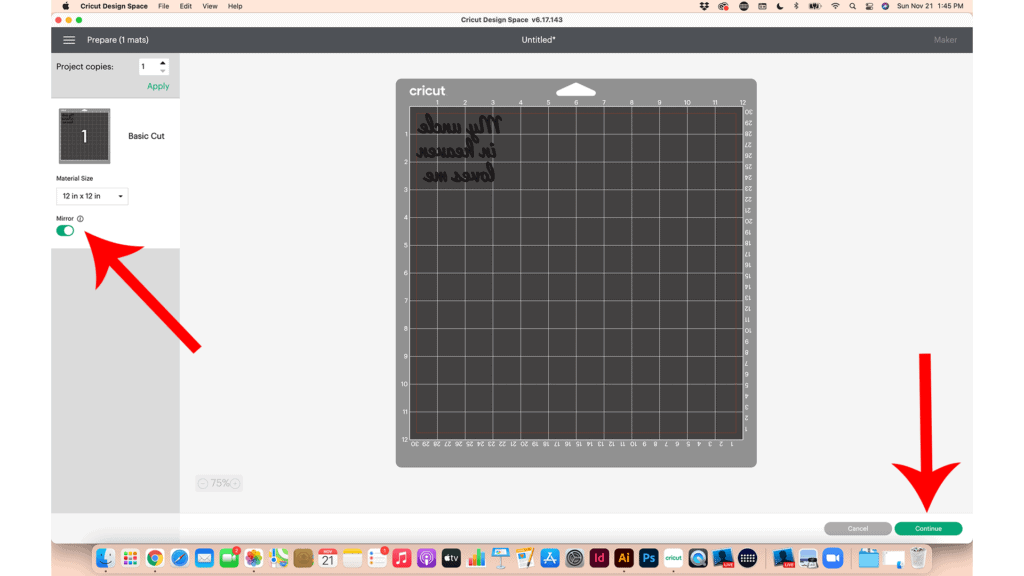The image size is (1024, 576).
Task: Open the hamburger menu in Design Space
Action: coord(69,40)
